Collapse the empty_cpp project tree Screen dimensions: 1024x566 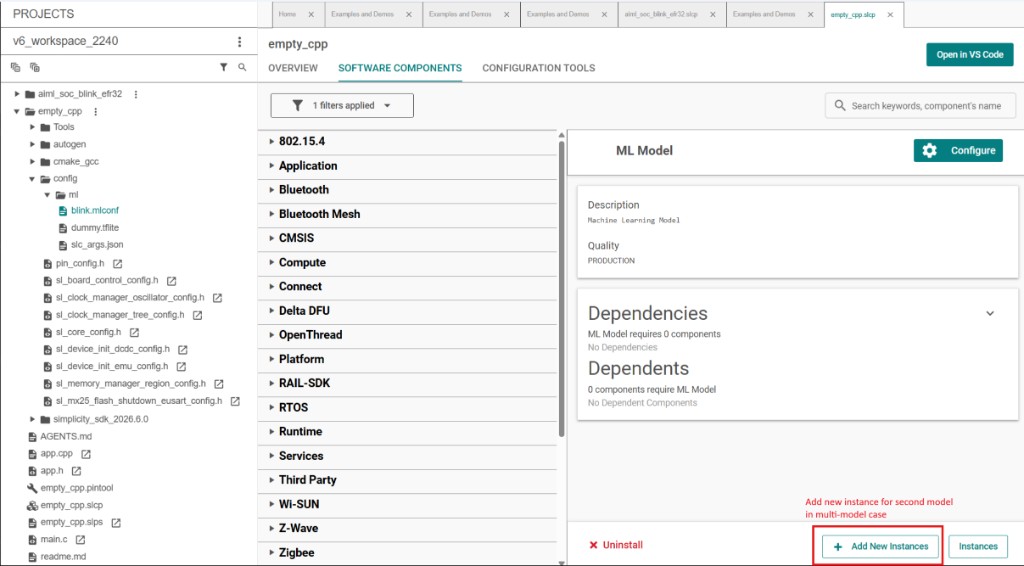(17, 112)
